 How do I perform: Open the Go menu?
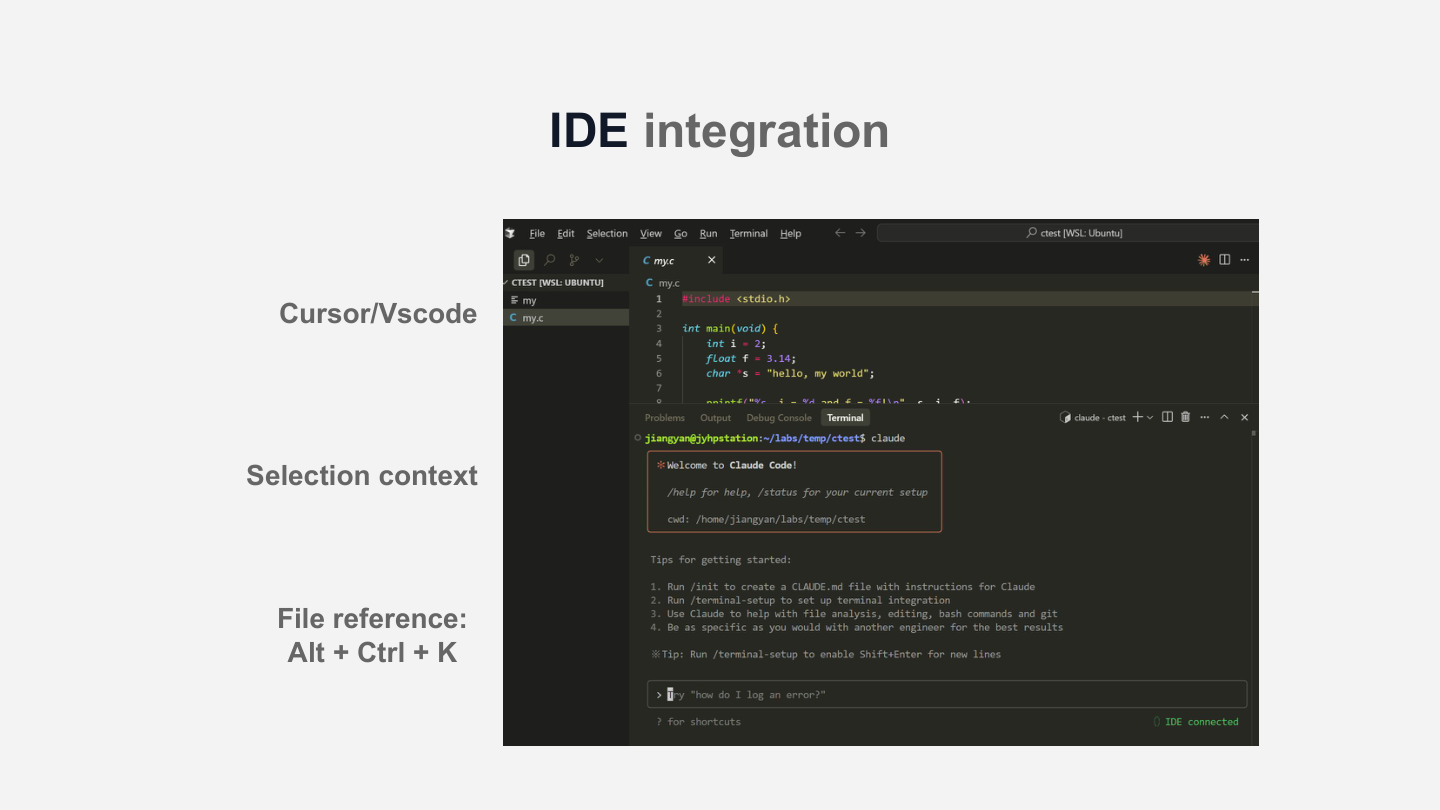pos(681,233)
